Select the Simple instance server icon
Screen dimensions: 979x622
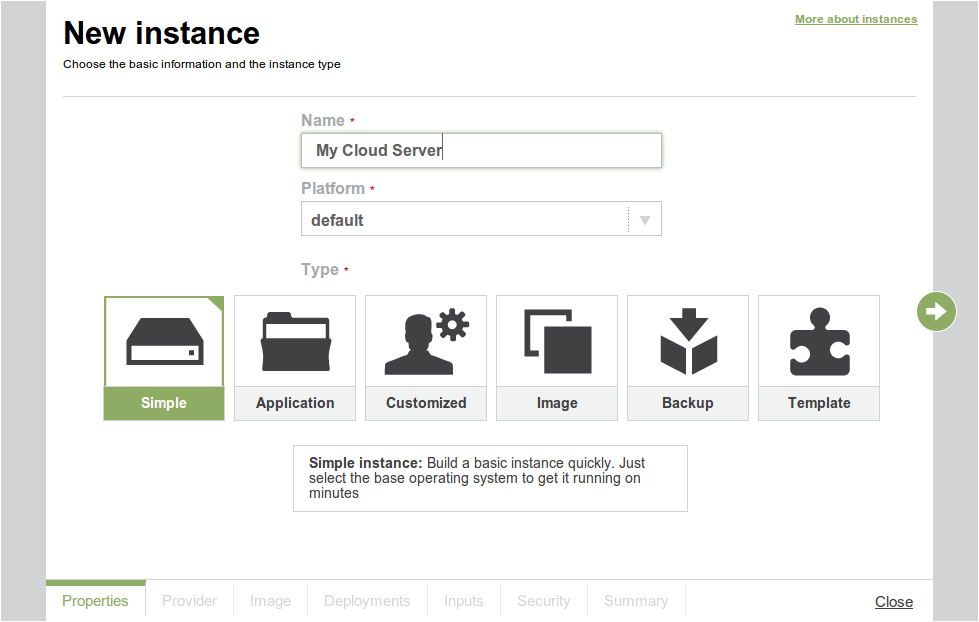coord(164,341)
